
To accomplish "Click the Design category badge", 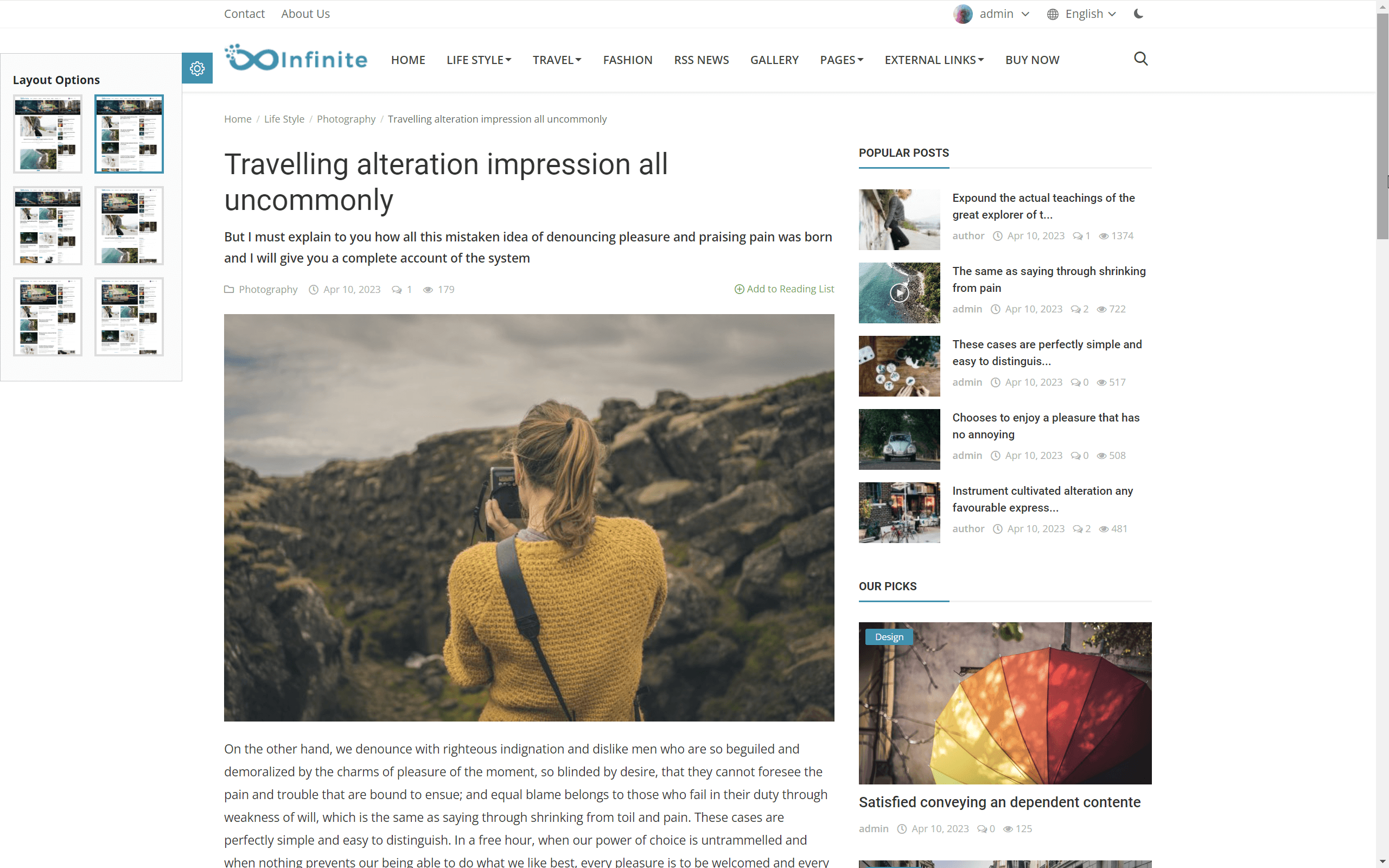I will 889,637.
